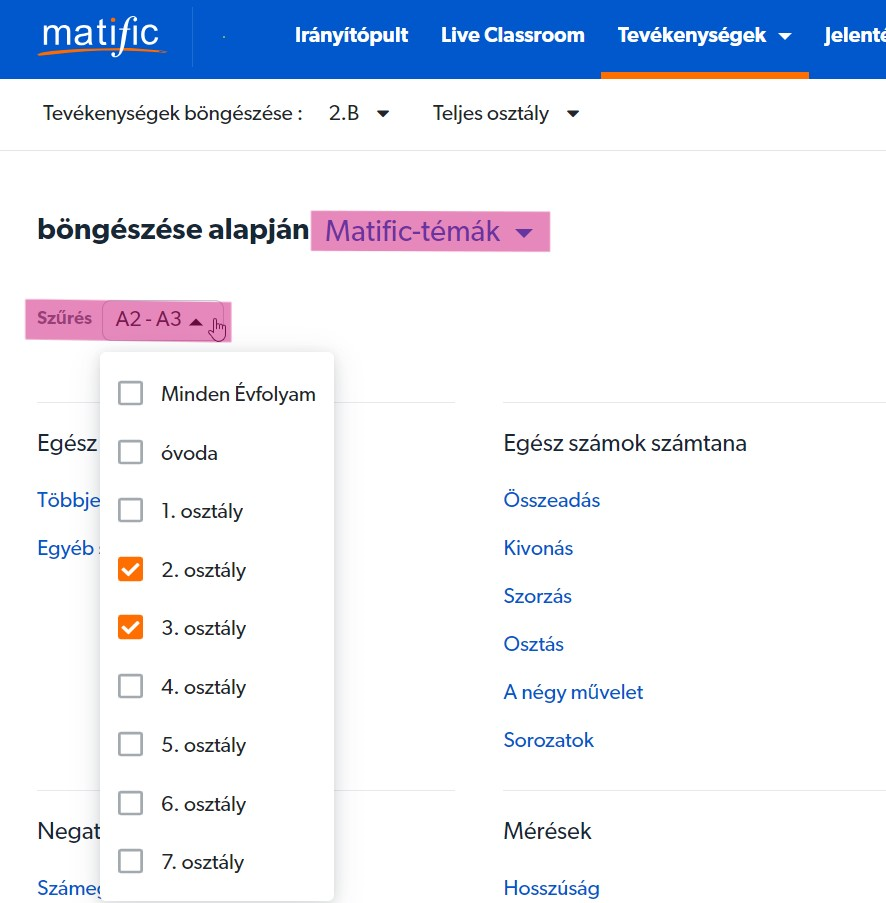
Task: Expand the Teljes osztály dropdown
Action: (506, 113)
